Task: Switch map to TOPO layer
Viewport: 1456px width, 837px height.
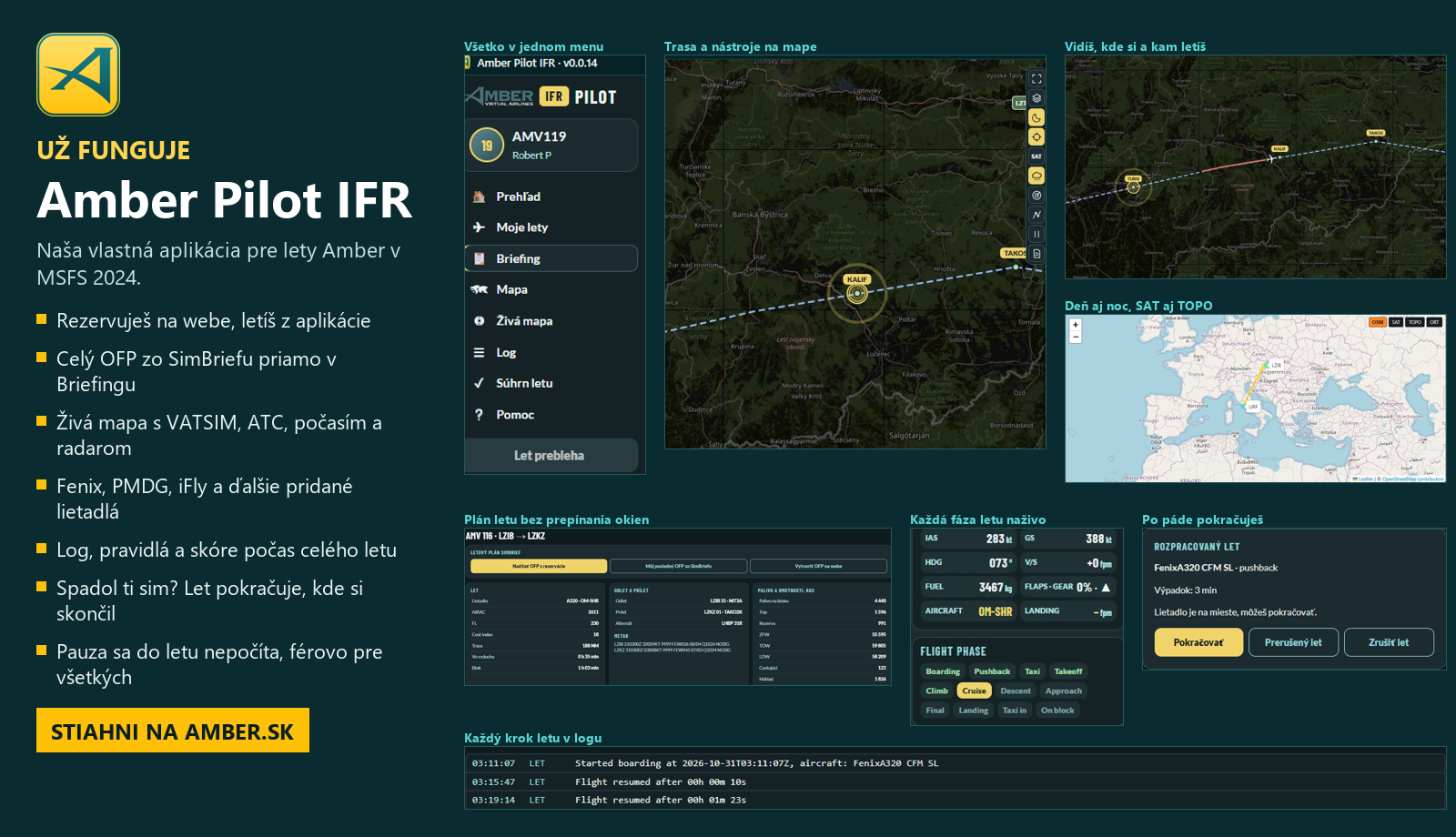Action: (1415, 322)
